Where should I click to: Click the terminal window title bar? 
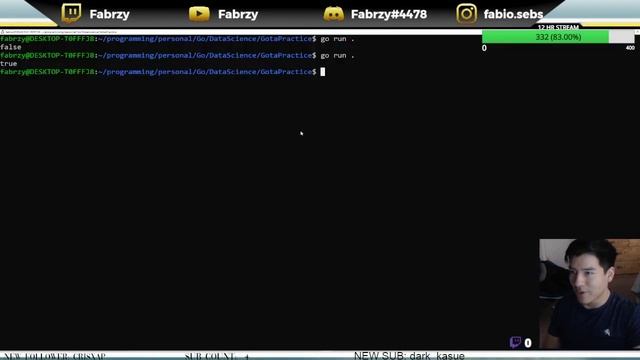pyautogui.click(x=241, y=32)
